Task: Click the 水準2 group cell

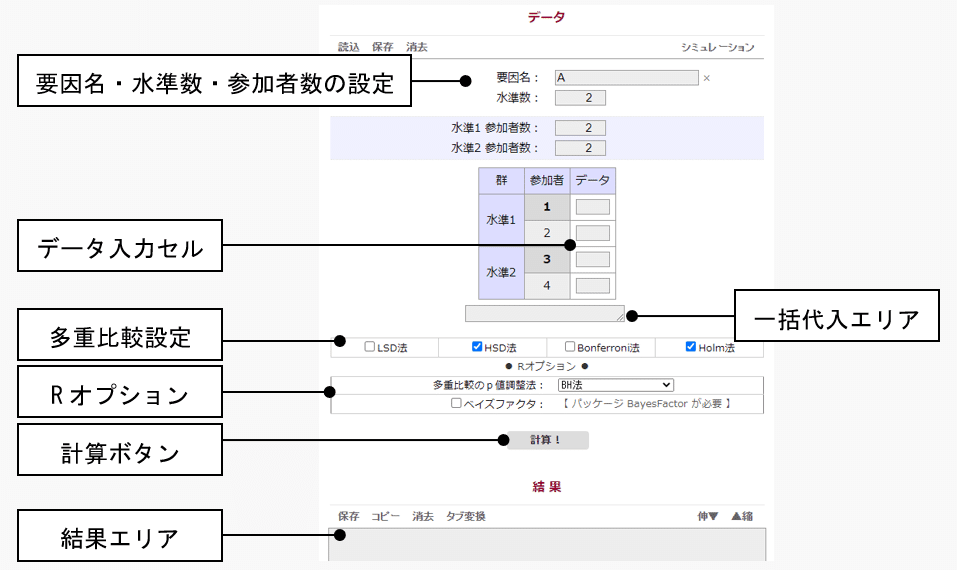Action: [x=501, y=273]
